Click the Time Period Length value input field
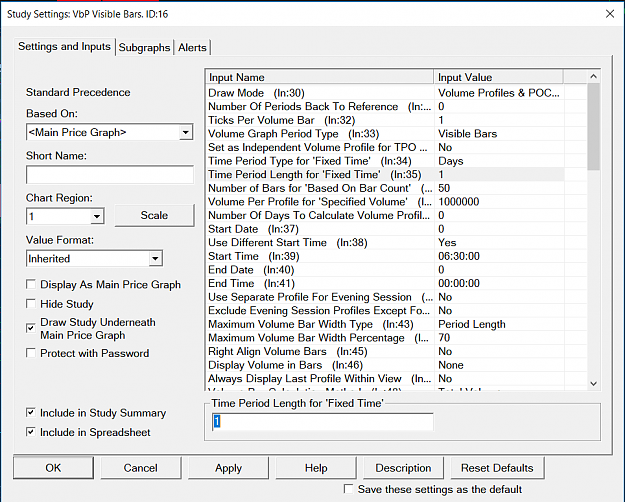 click(323, 422)
